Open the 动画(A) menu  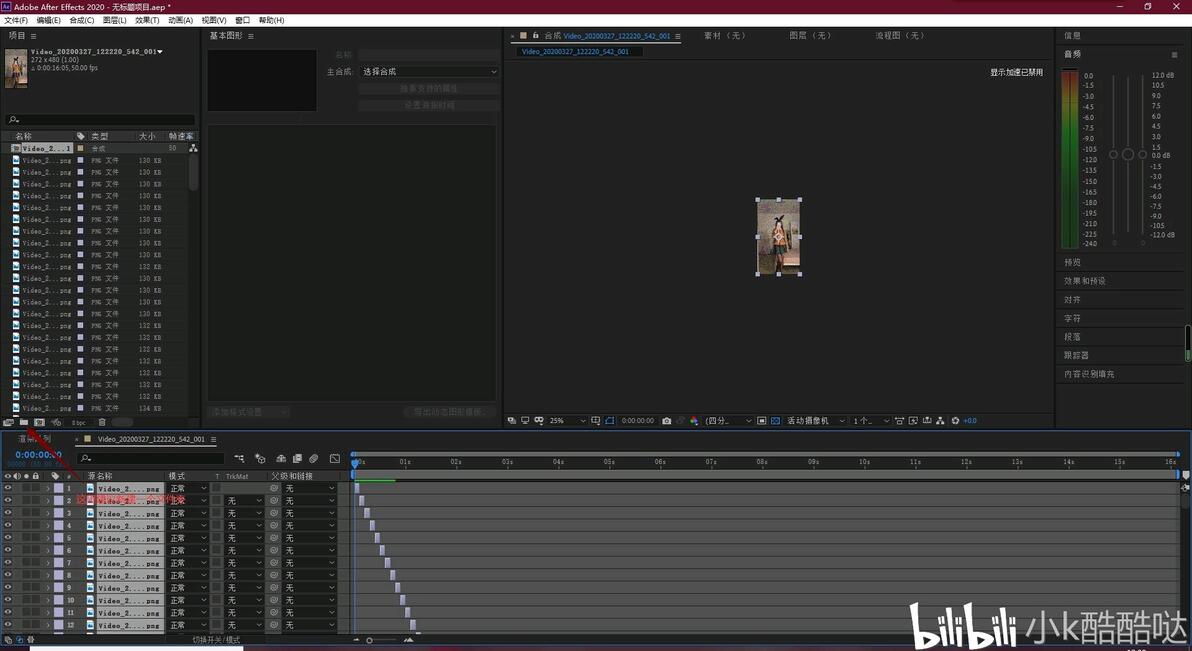pyautogui.click(x=180, y=21)
